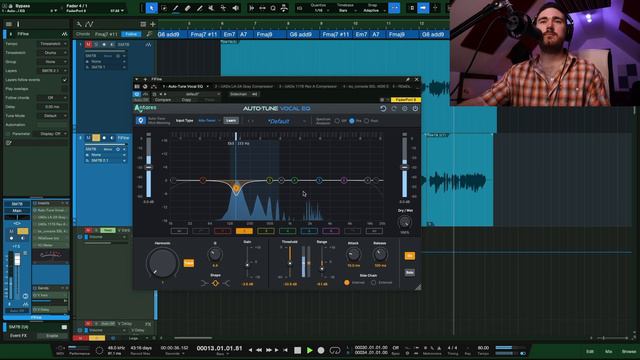Click the Copy button in the plugin header
Image resolution: width=640 pixels, height=360 pixels.
point(186,100)
